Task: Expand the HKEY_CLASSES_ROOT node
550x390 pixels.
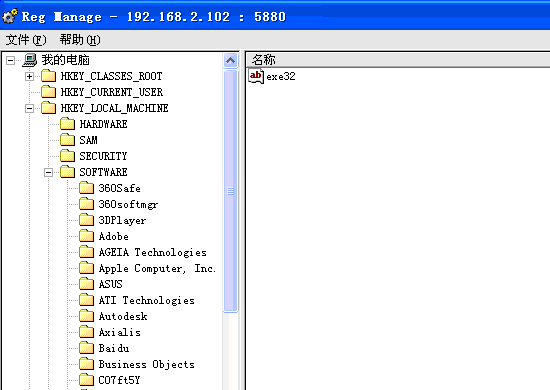Action: 29,76
